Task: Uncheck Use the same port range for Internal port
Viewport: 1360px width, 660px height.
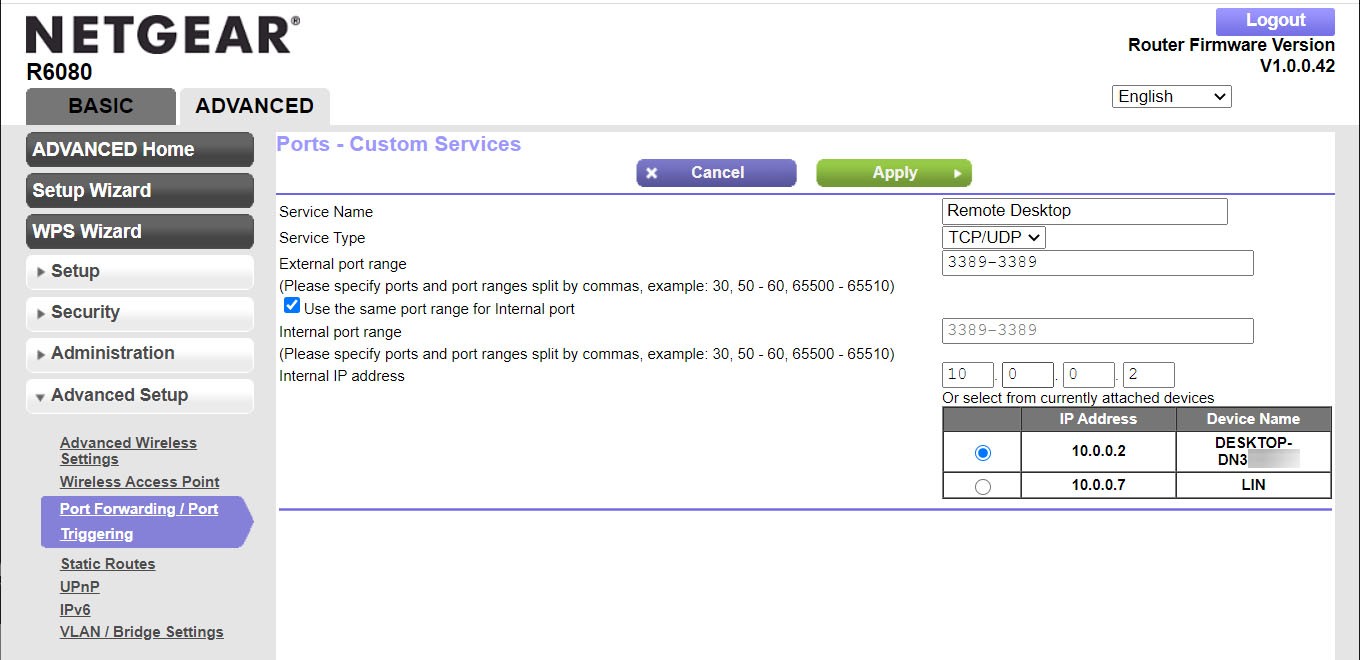Action: [291, 305]
